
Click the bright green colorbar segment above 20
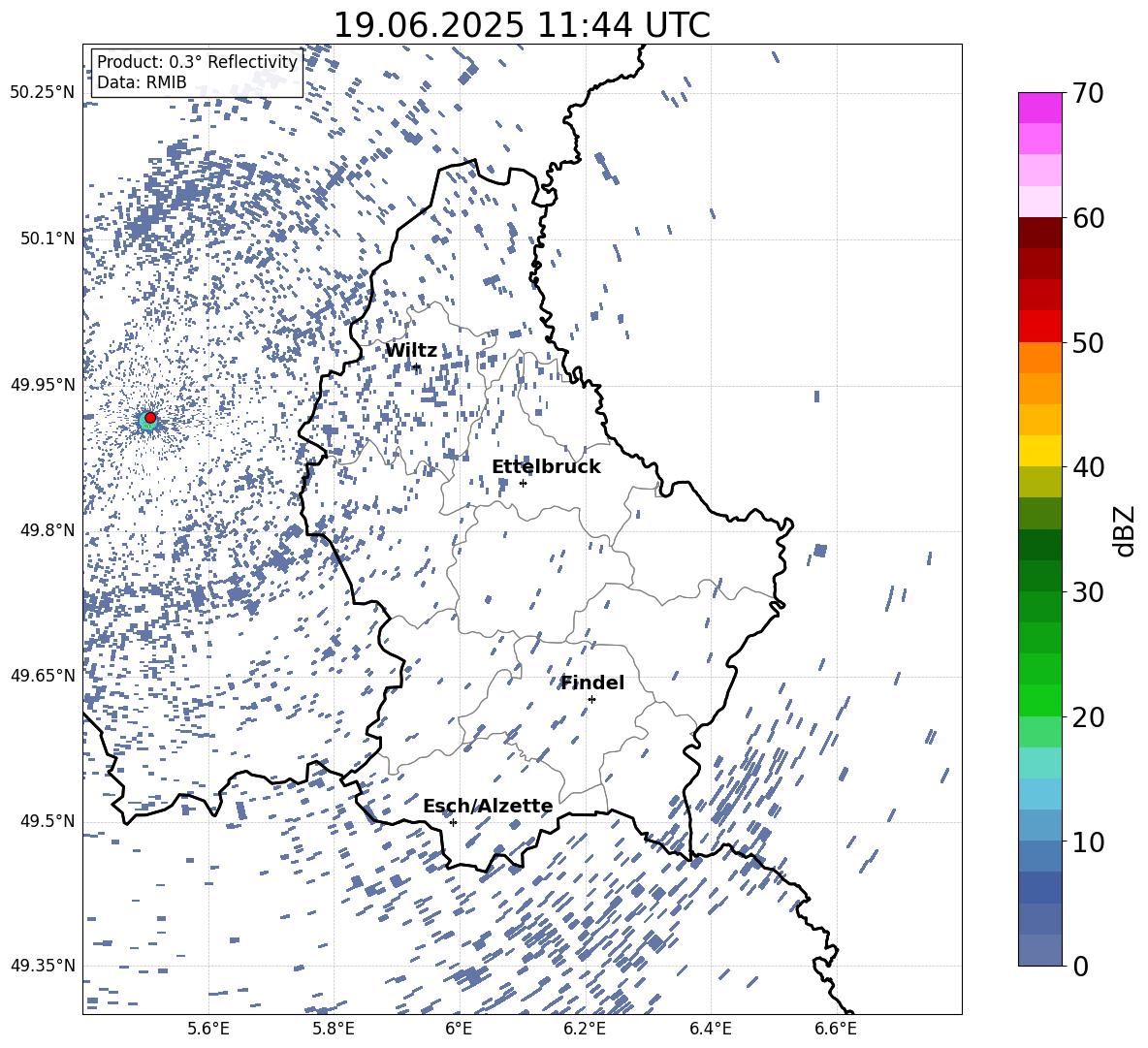point(1039,700)
